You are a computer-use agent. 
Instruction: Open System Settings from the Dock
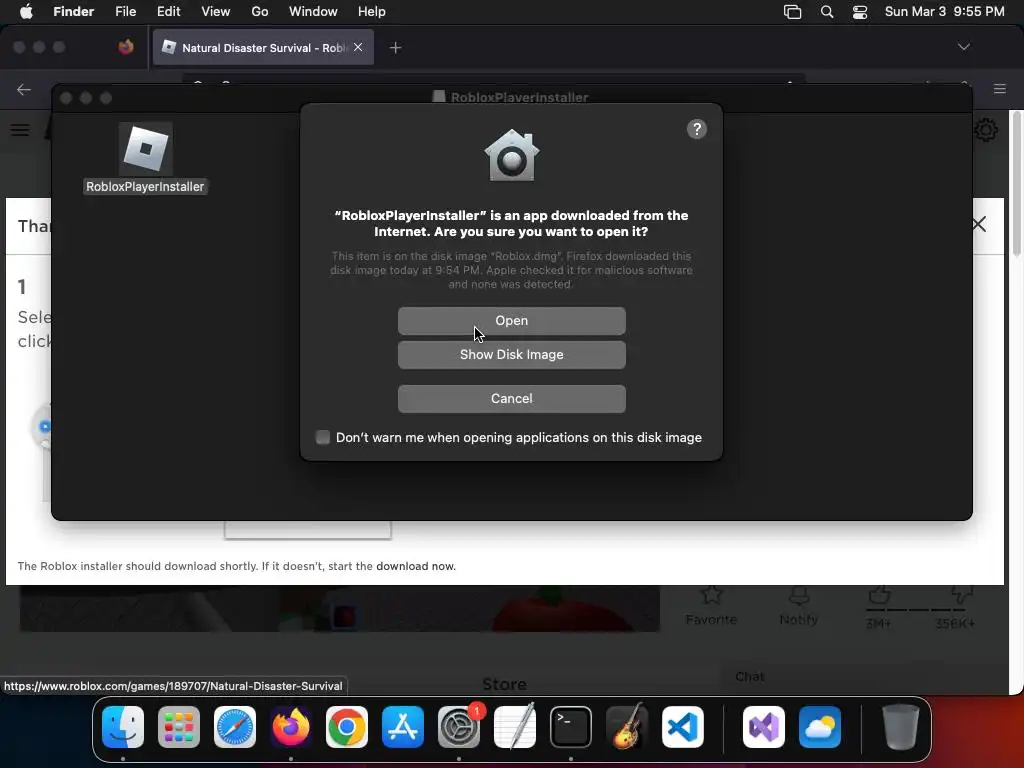point(458,727)
